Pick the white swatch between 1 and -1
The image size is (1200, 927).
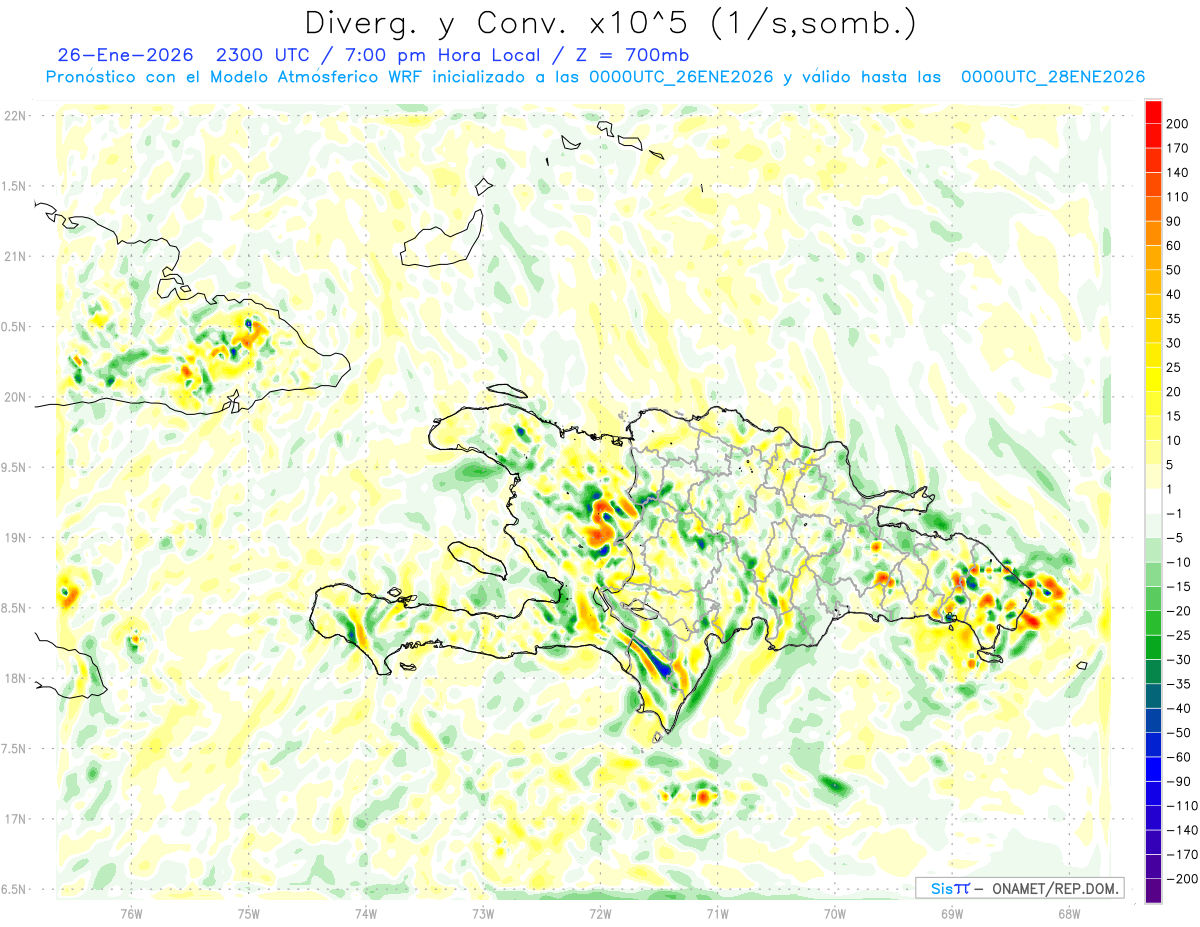pyautogui.click(x=1153, y=502)
